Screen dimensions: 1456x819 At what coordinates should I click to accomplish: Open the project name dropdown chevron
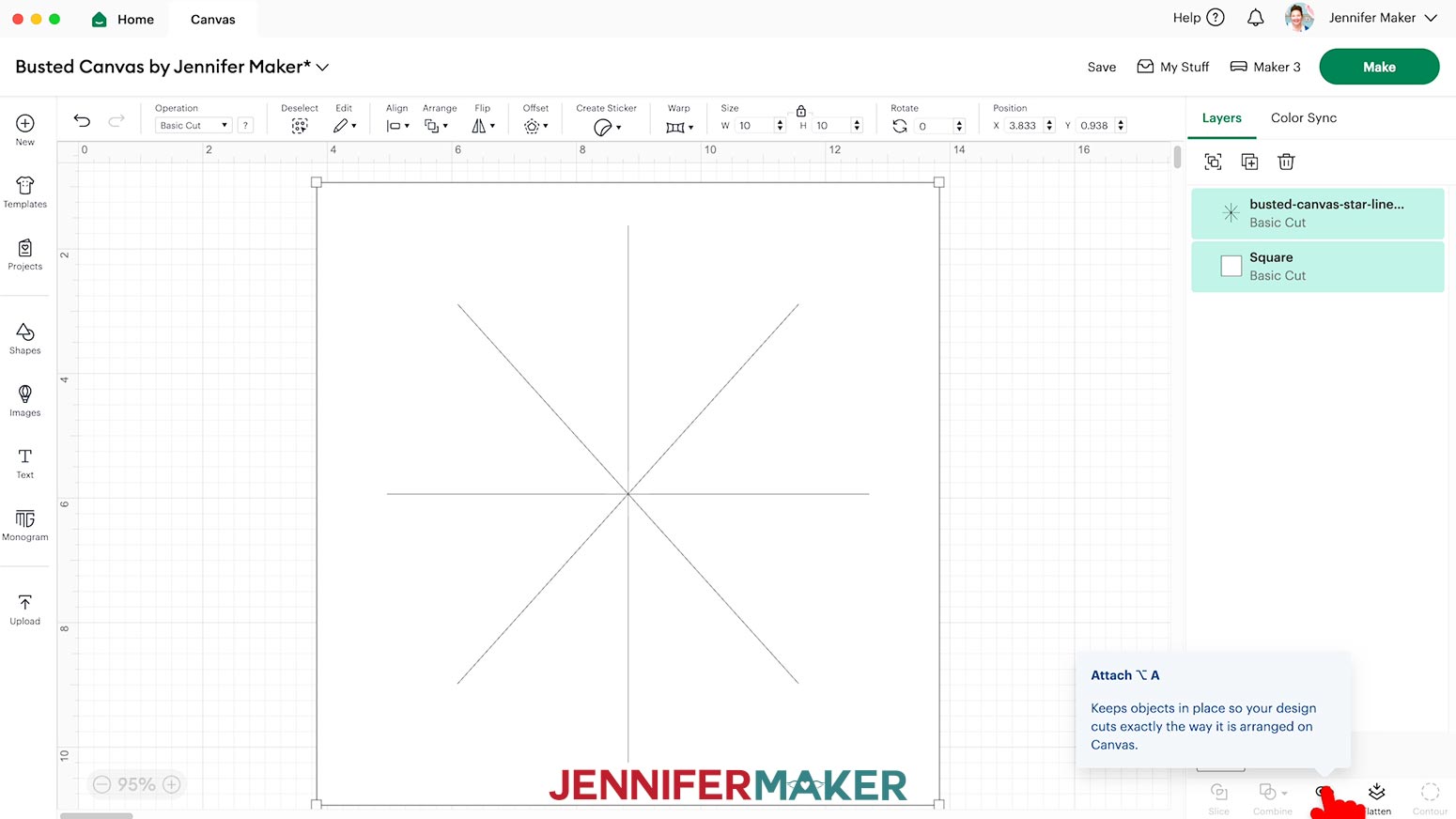click(x=323, y=68)
